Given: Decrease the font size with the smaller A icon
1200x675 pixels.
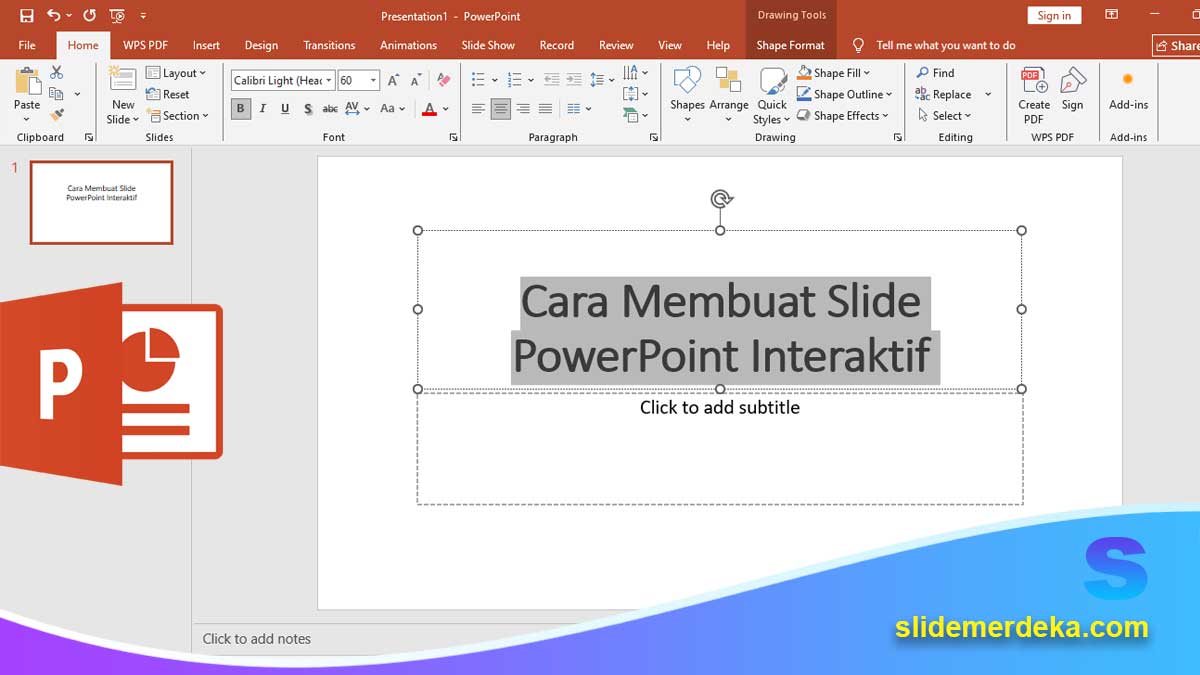Looking at the screenshot, I should (x=415, y=80).
